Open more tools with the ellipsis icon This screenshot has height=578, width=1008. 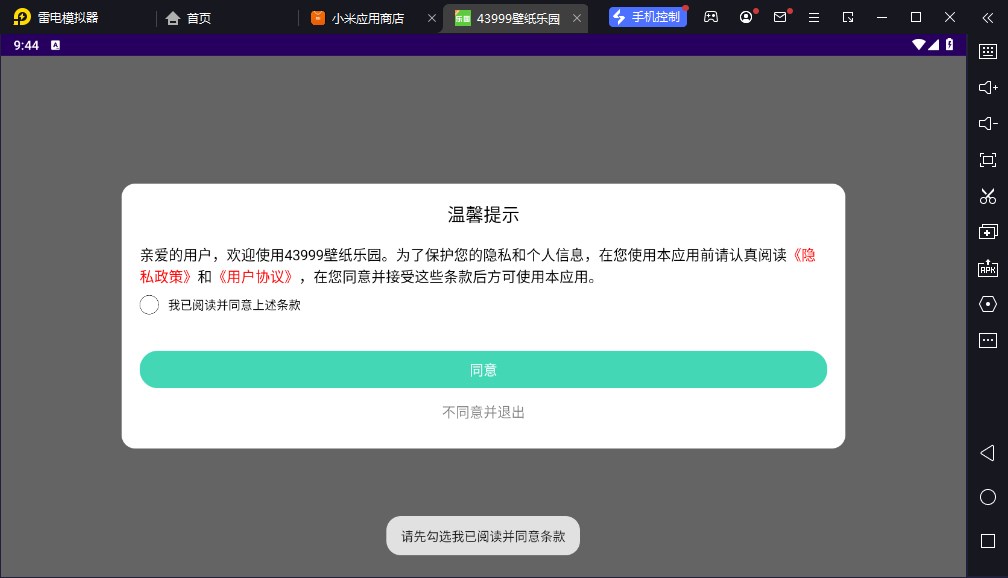(x=988, y=340)
